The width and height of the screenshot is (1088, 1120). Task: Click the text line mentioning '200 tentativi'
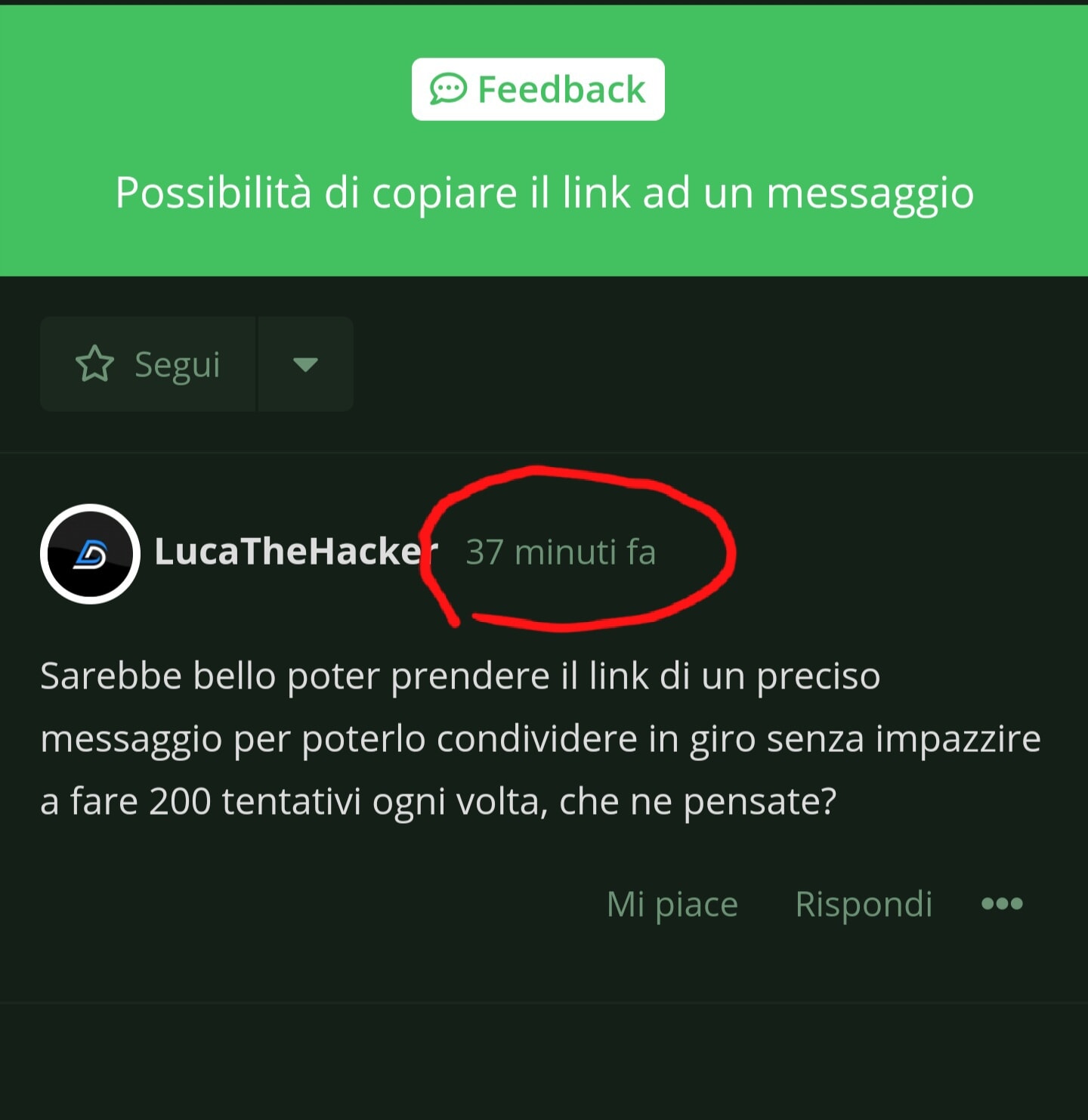point(438,801)
